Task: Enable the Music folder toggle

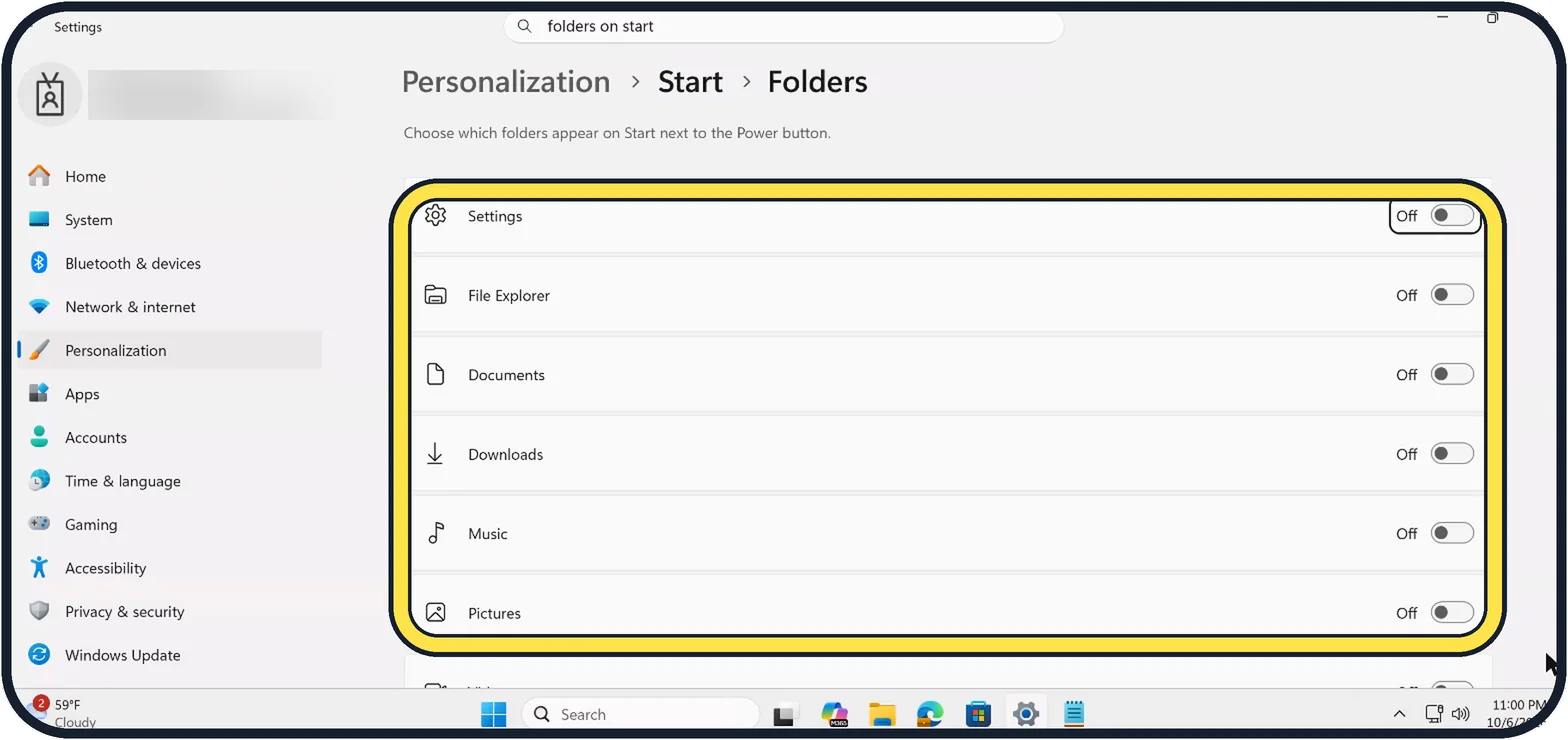Action: [1452, 533]
